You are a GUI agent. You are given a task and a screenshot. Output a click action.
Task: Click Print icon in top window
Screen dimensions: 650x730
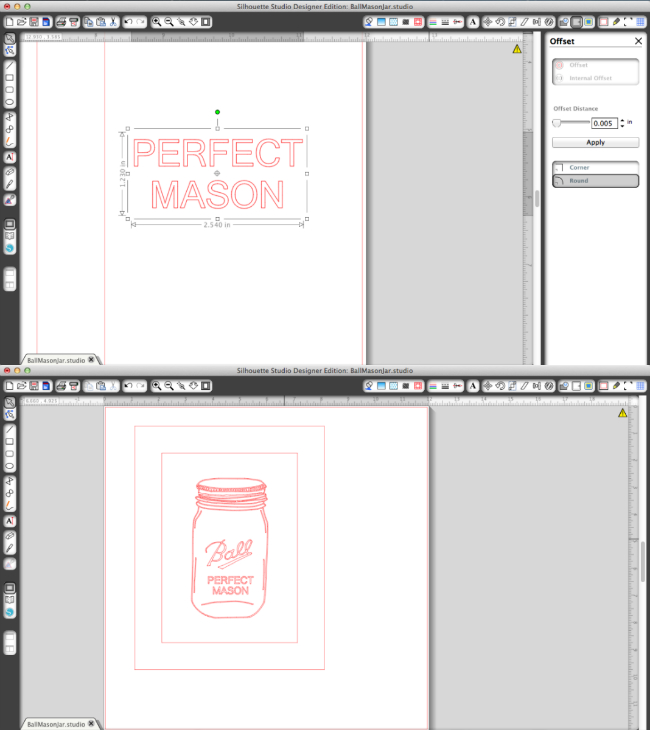(61, 22)
